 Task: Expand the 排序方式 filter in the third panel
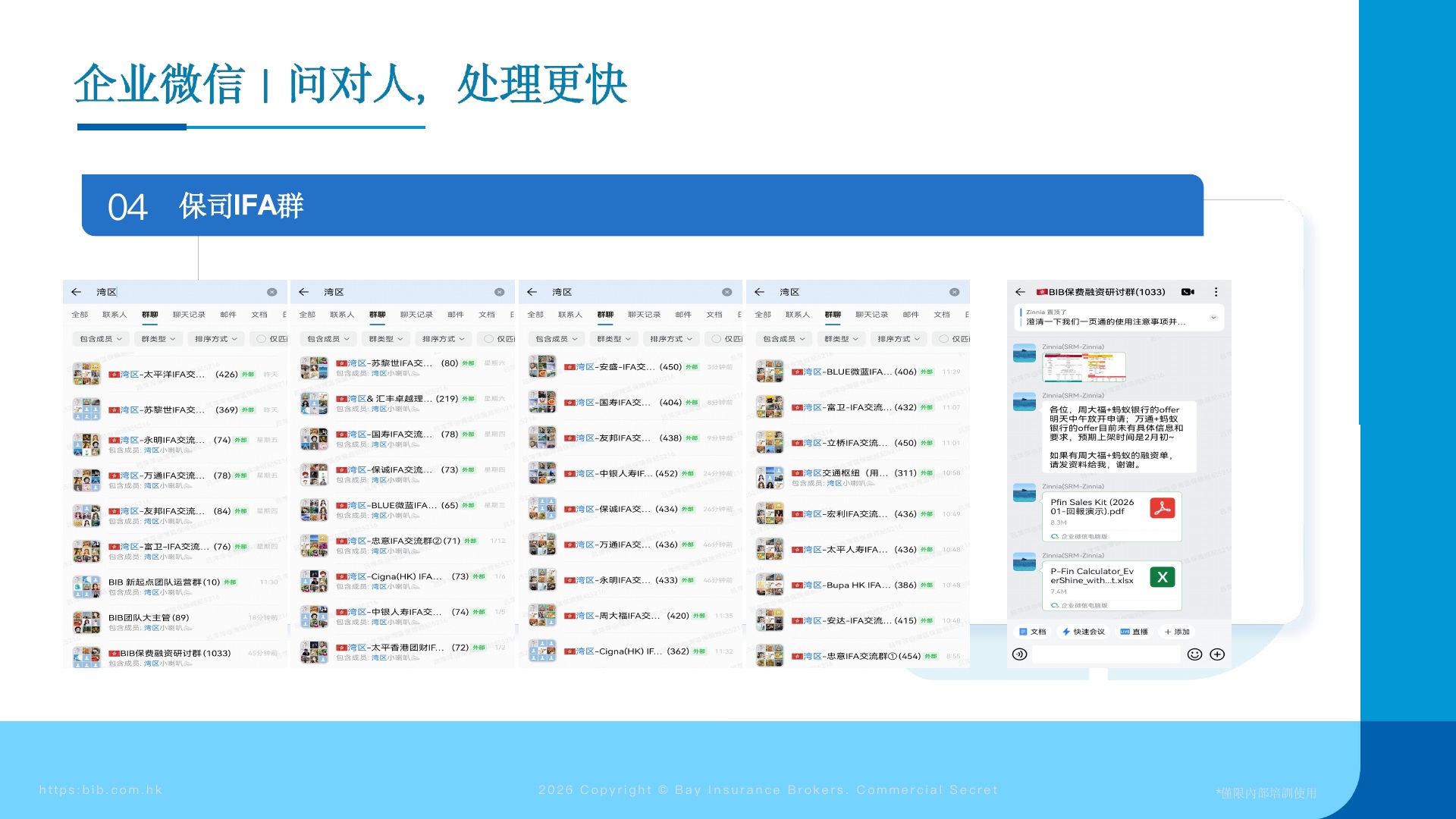[672, 339]
